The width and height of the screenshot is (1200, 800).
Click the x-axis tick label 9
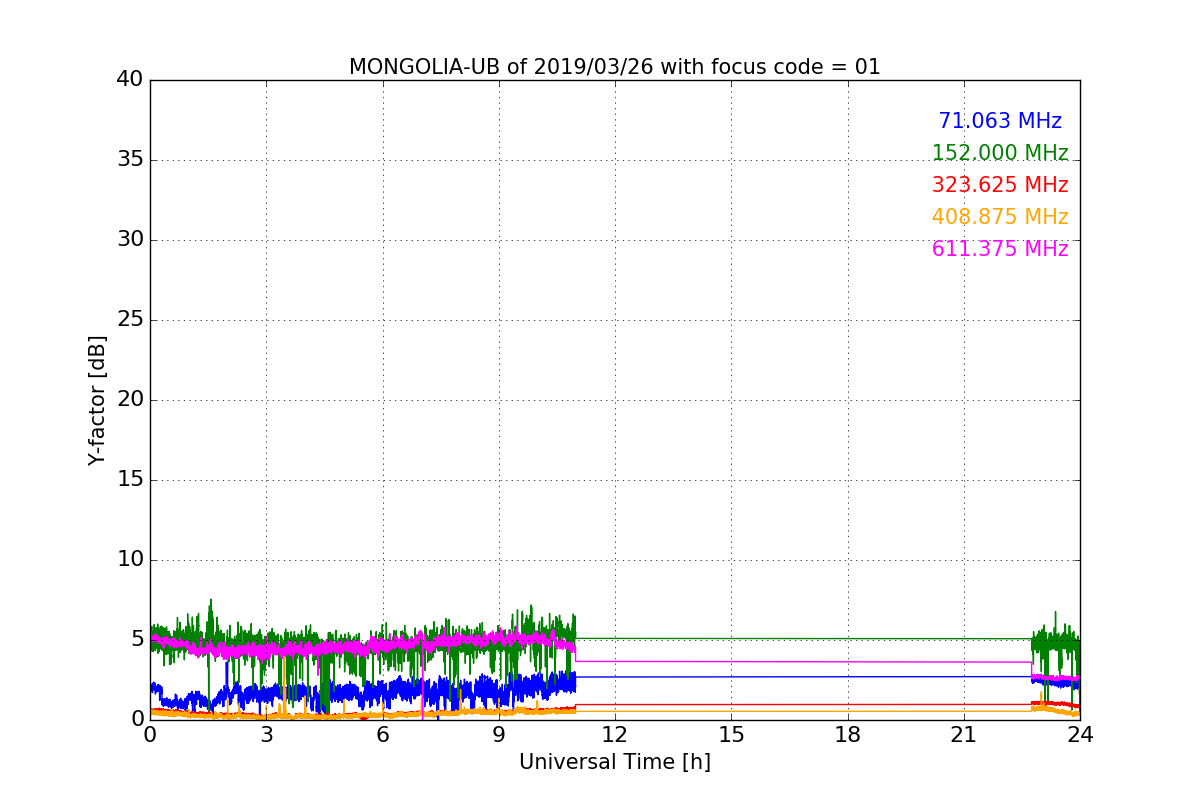(499, 734)
